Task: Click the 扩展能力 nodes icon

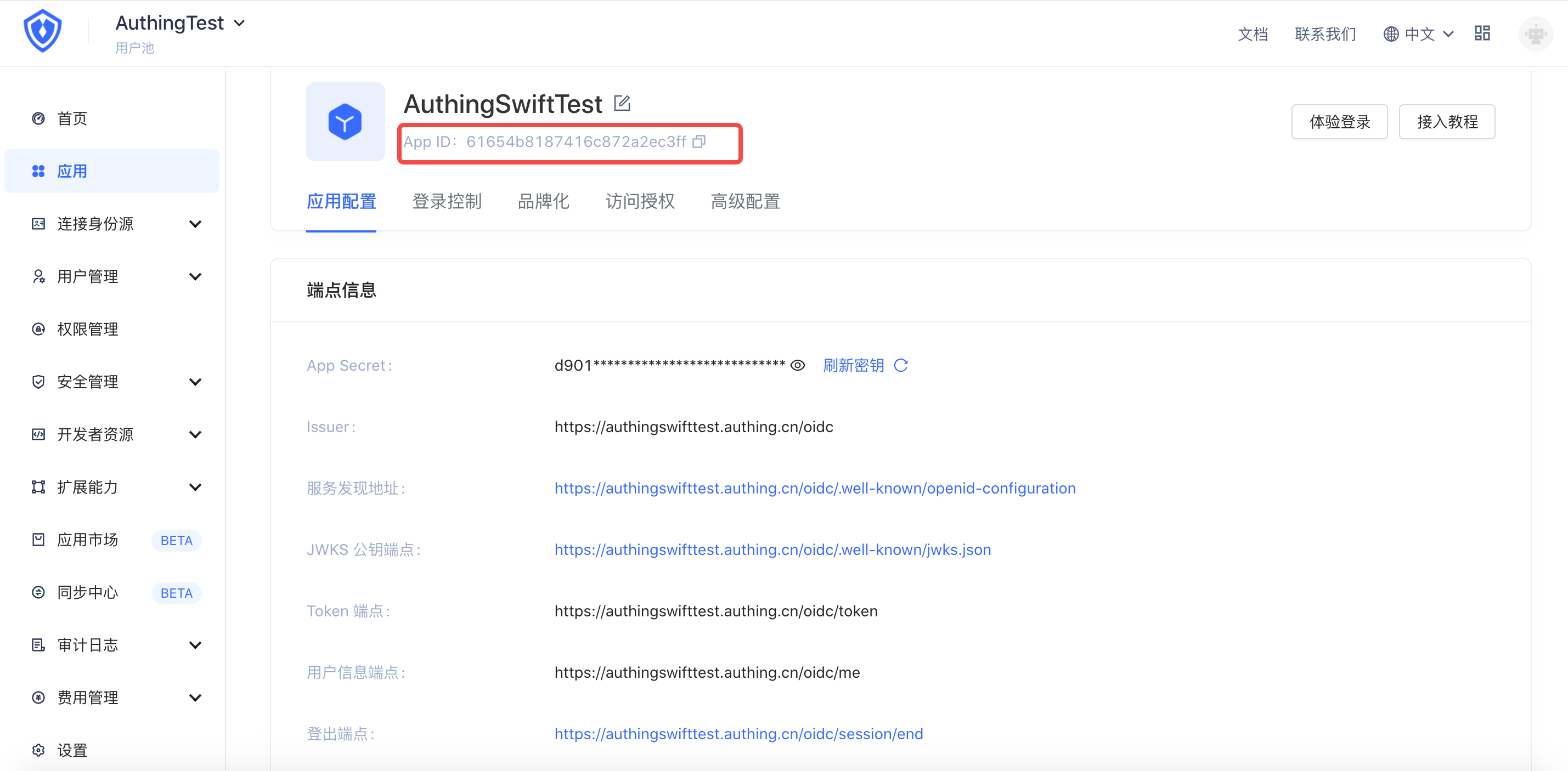Action: tap(38, 487)
